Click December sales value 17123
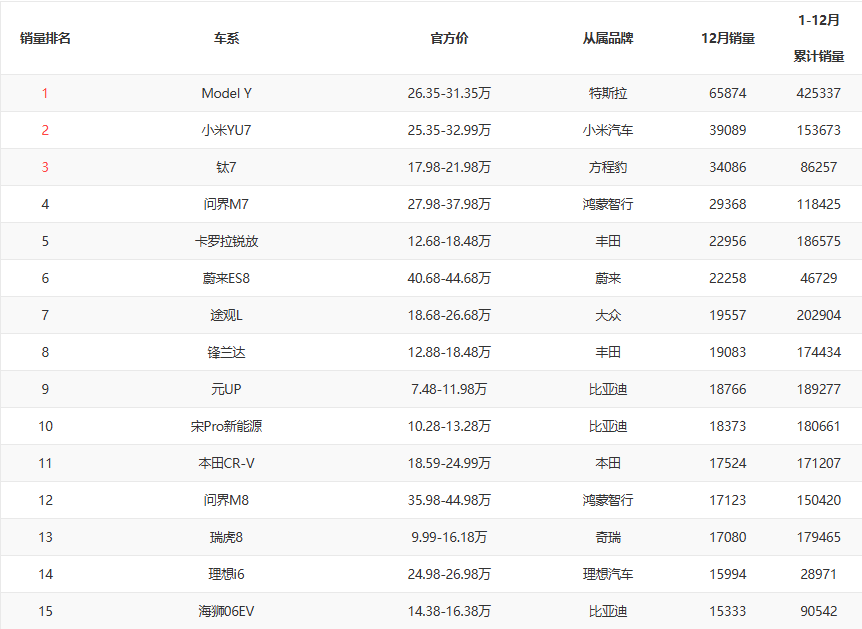Image resolution: width=862 pixels, height=629 pixels. pyautogui.click(x=728, y=500)
